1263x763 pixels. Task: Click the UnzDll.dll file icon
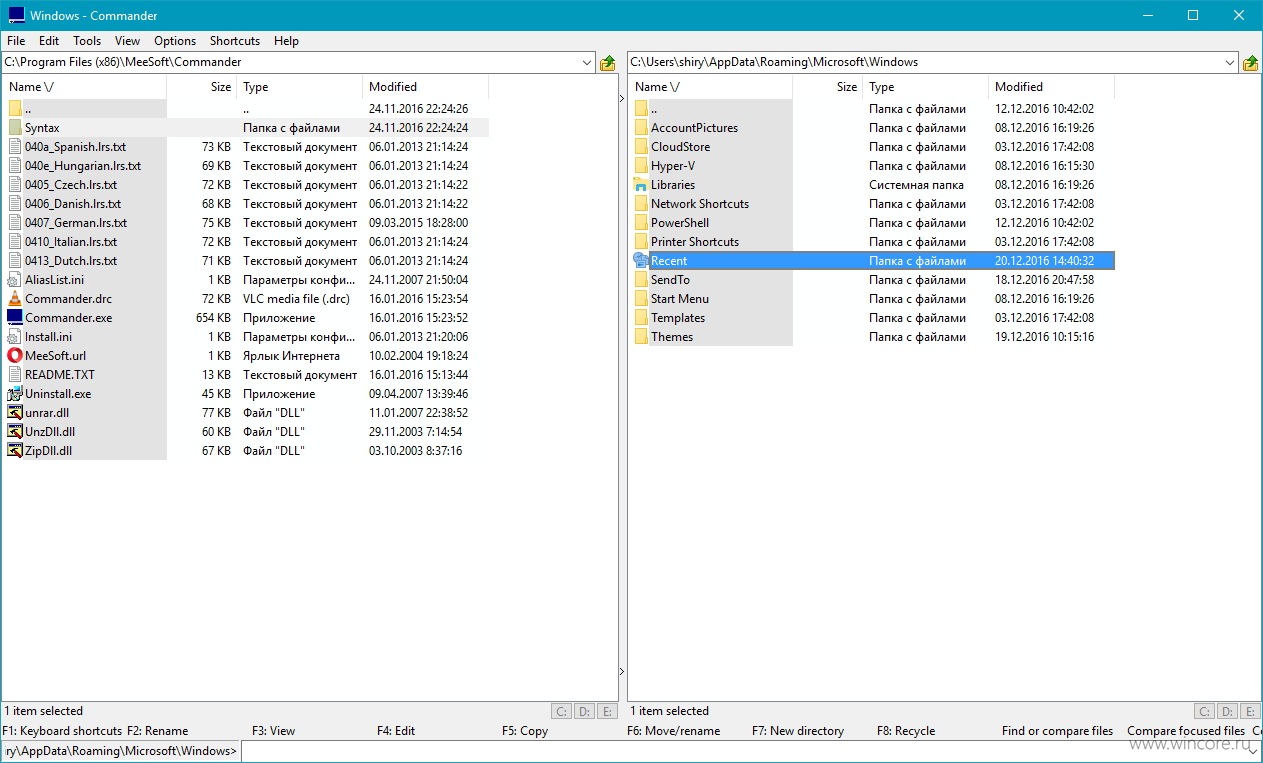click(15, 432)
